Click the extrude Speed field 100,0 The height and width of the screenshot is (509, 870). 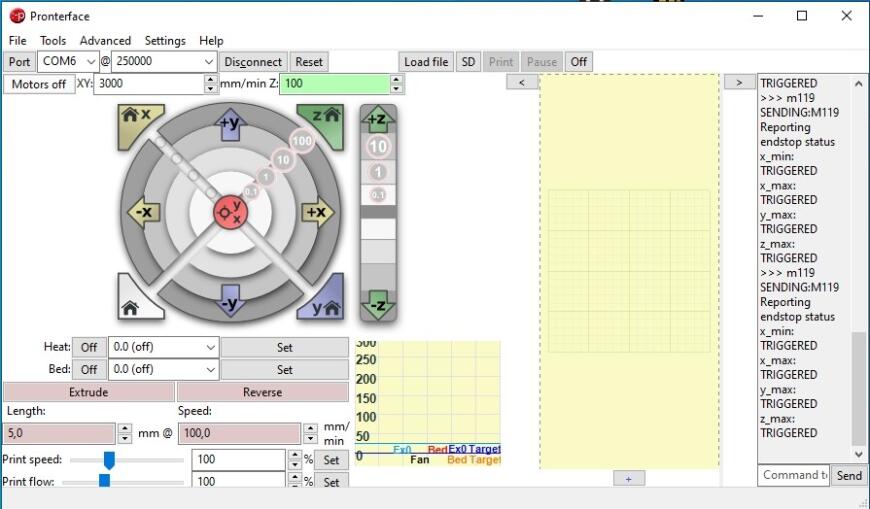240,434
